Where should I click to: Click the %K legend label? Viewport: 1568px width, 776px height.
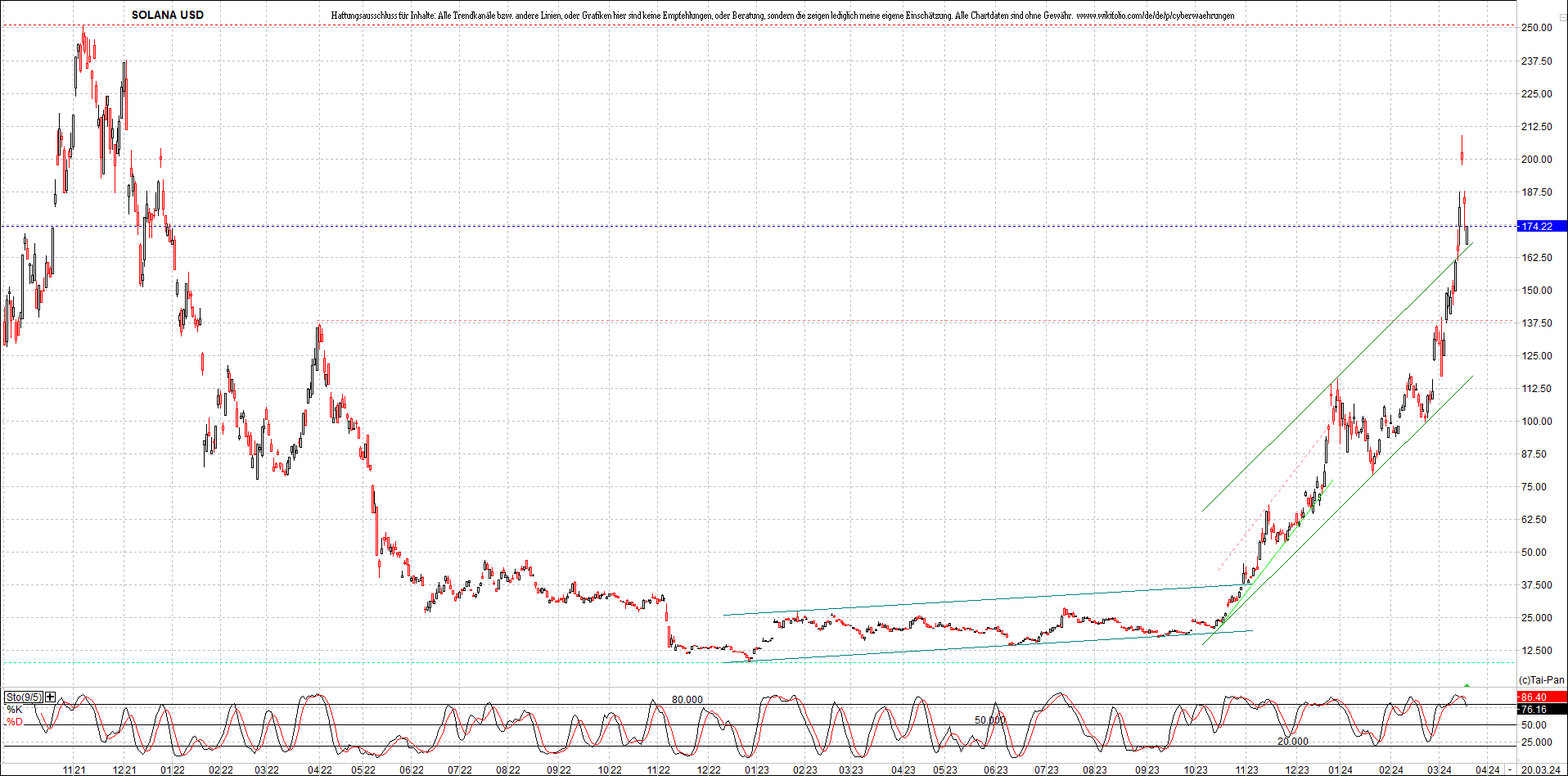(x=15, y=710)
